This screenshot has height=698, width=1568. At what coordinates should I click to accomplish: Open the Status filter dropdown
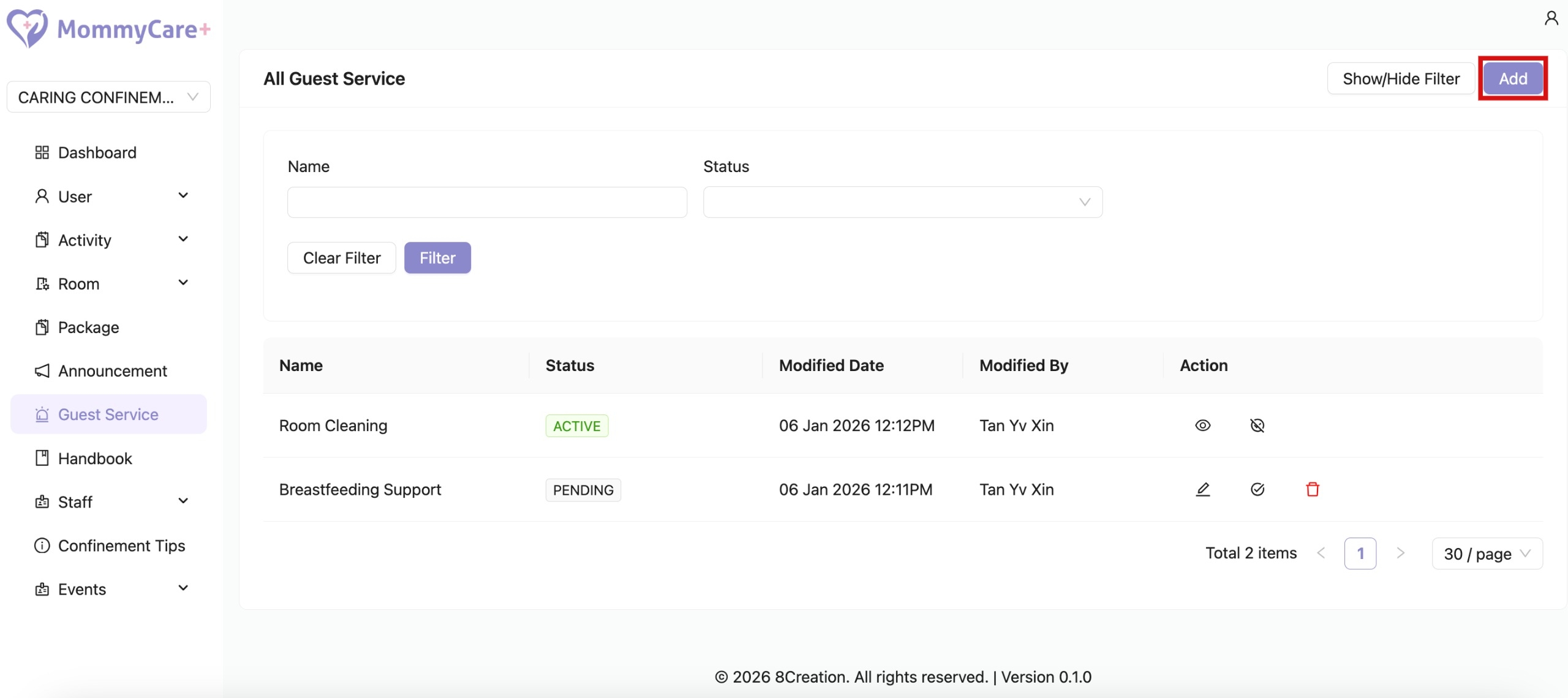[902, 202]
